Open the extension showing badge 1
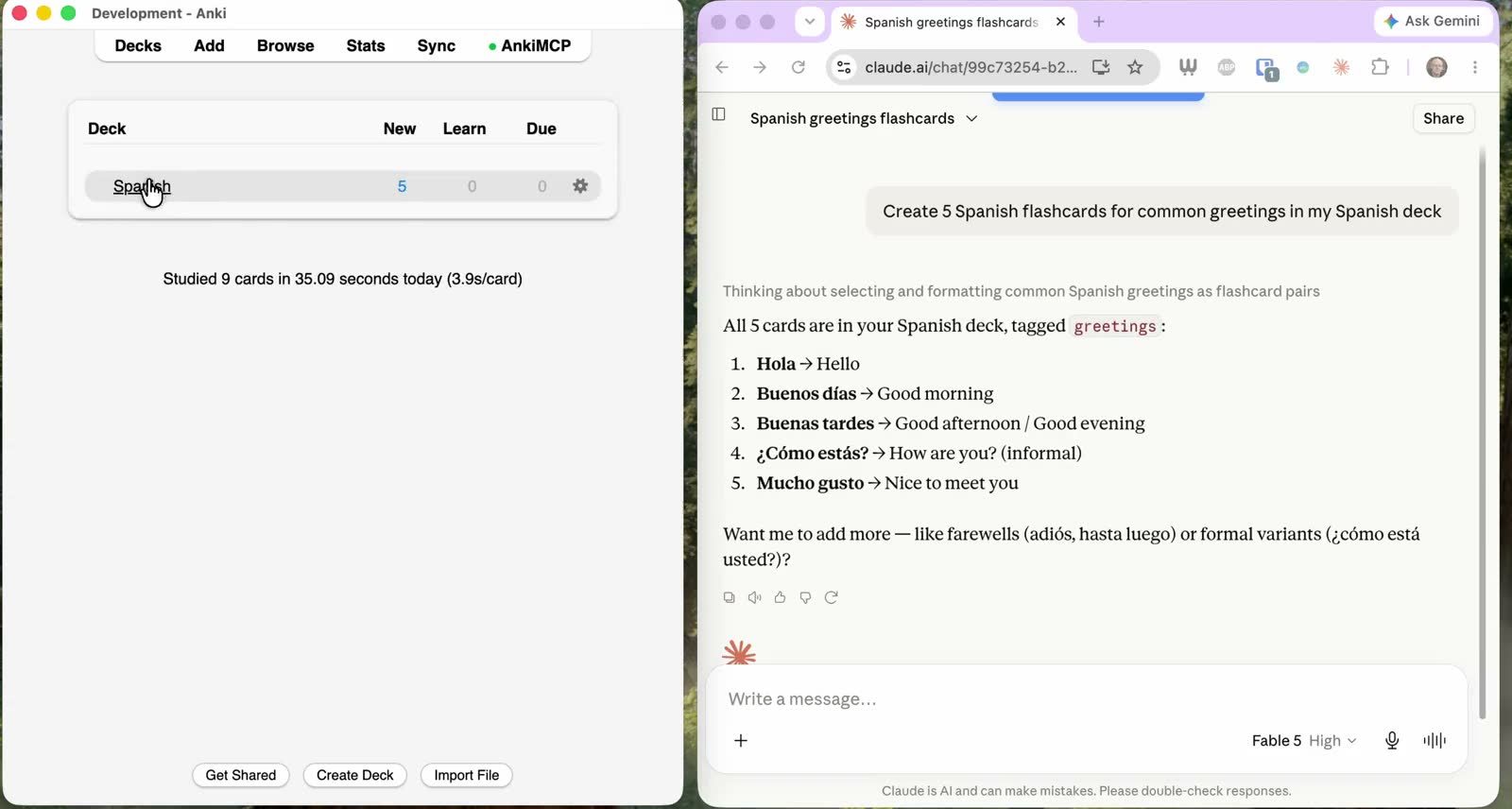Image resolution: width=1512 pixels, height=809 pixels. pyautogui.click(x=1266, y=68)
